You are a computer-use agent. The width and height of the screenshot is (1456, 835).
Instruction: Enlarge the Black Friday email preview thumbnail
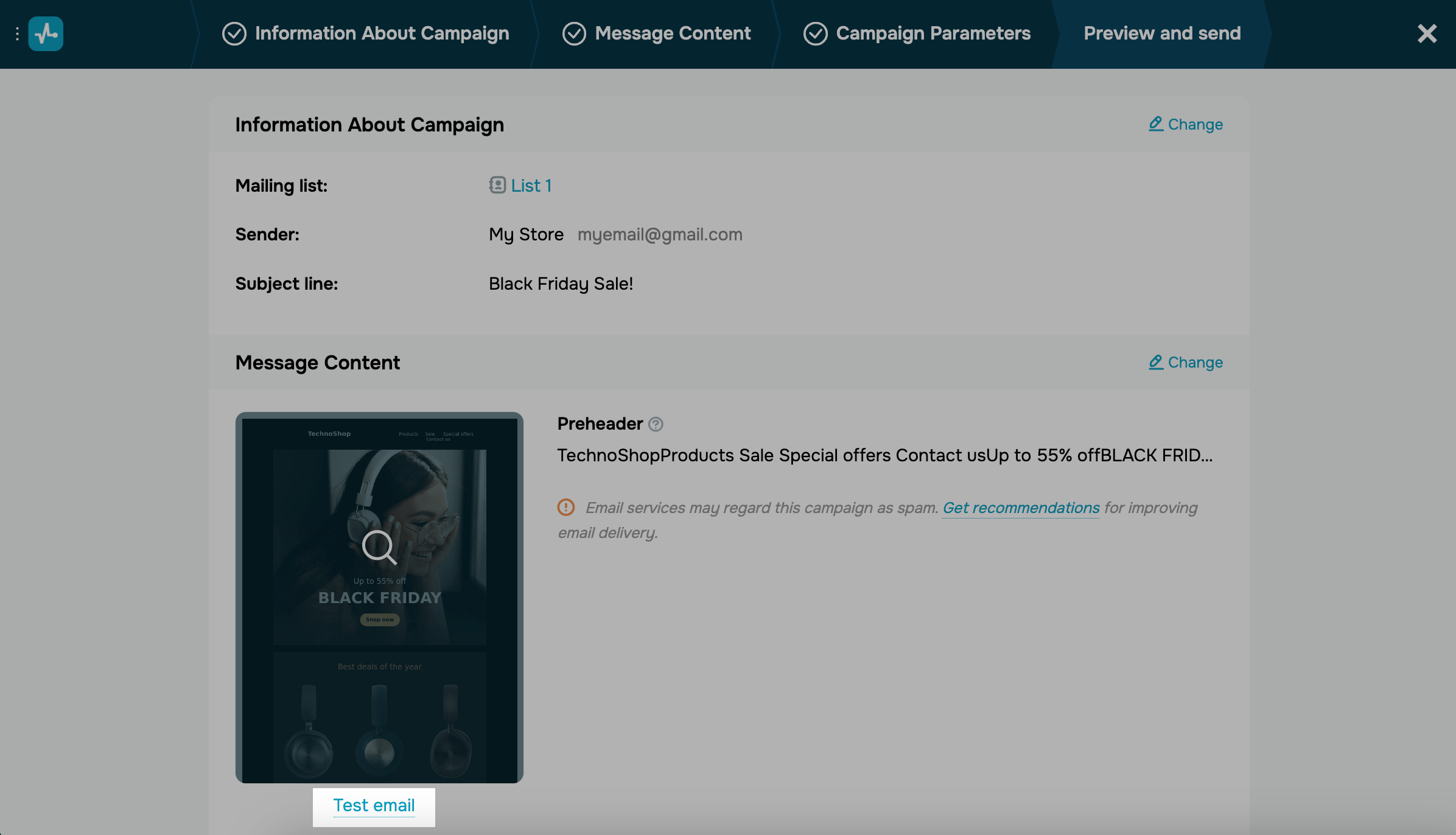coord(379,547)
